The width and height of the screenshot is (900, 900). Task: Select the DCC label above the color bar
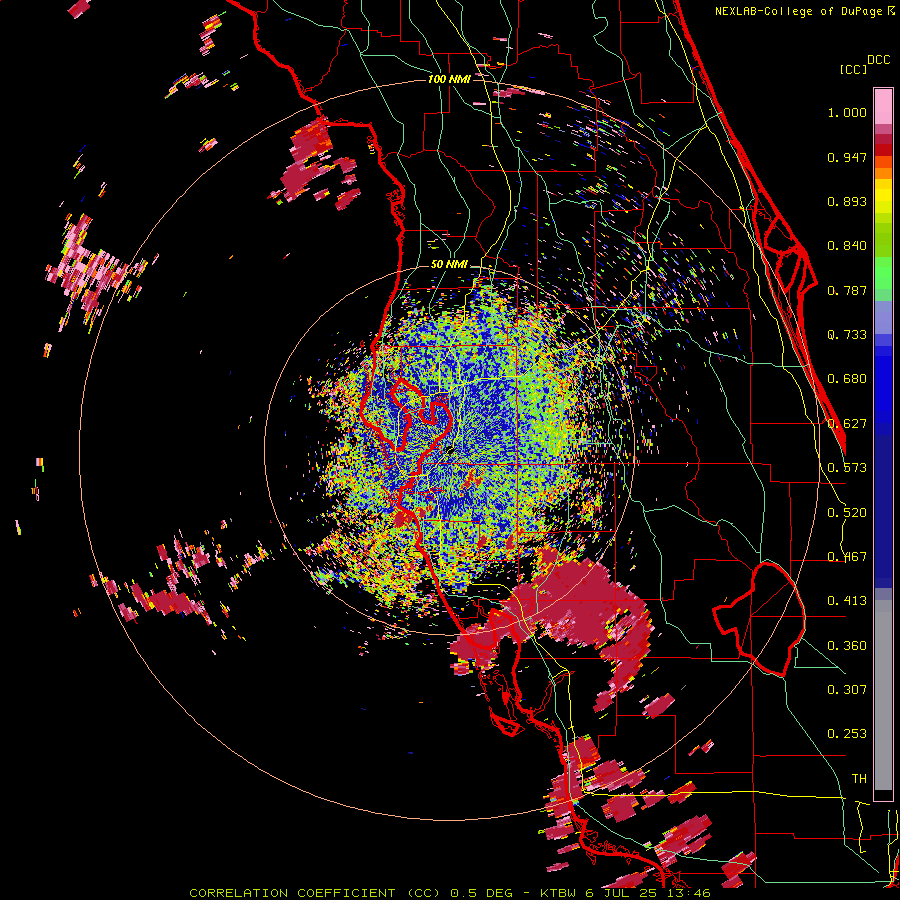click(878, 60)
